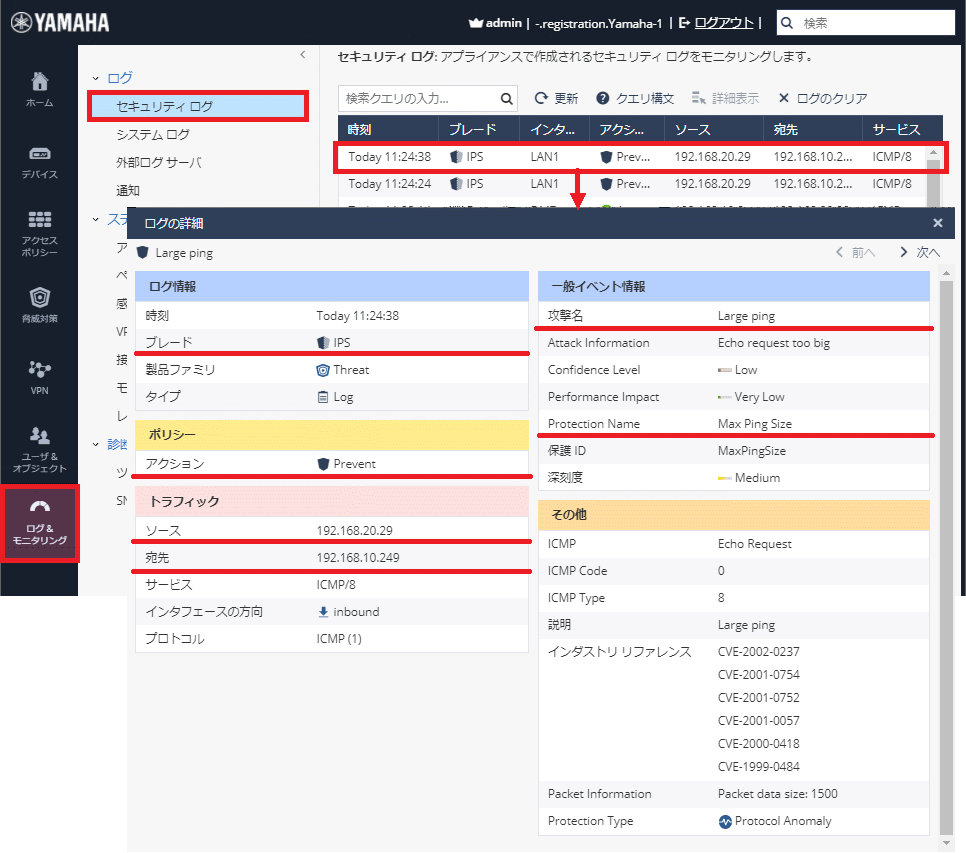966x853 pixels.
Task: Click the ログアウト link
Action: tap(722, 22)
